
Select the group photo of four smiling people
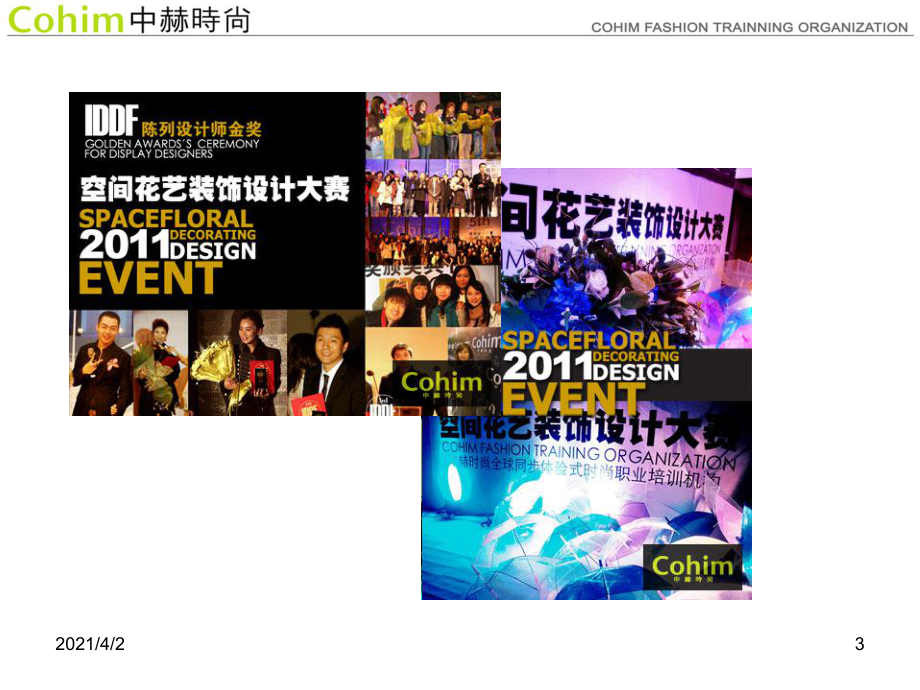tap(433, 296)
